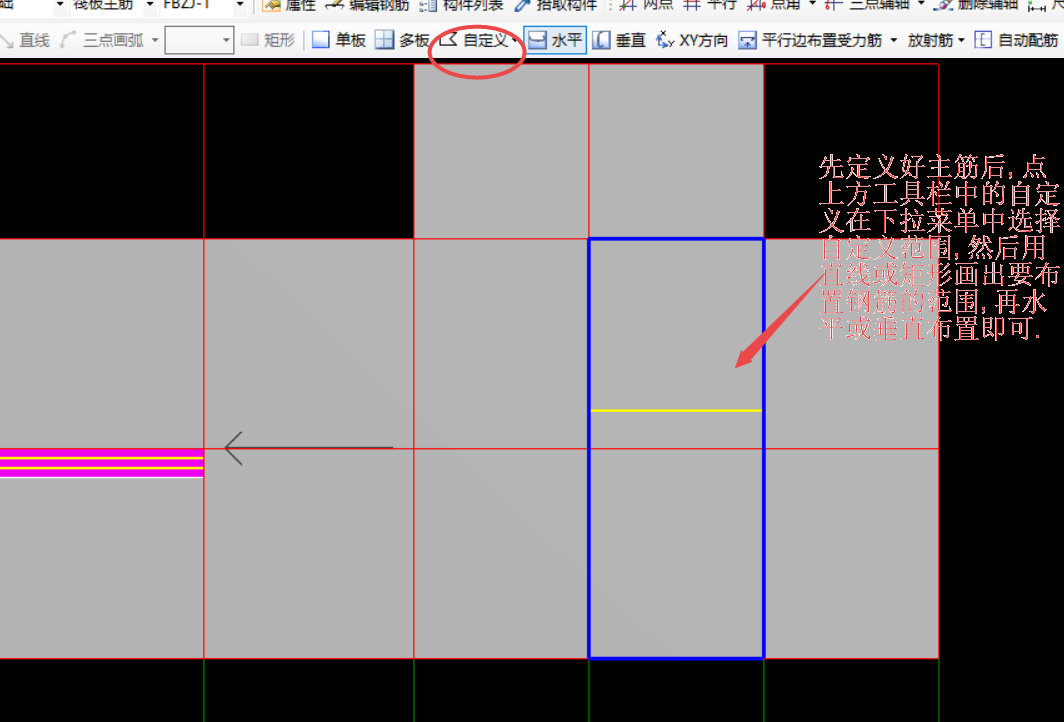1064x722 pixels.
Task: Click the 三点辅轴 three-point auxiliary axis tool
Action: (867, 5)
